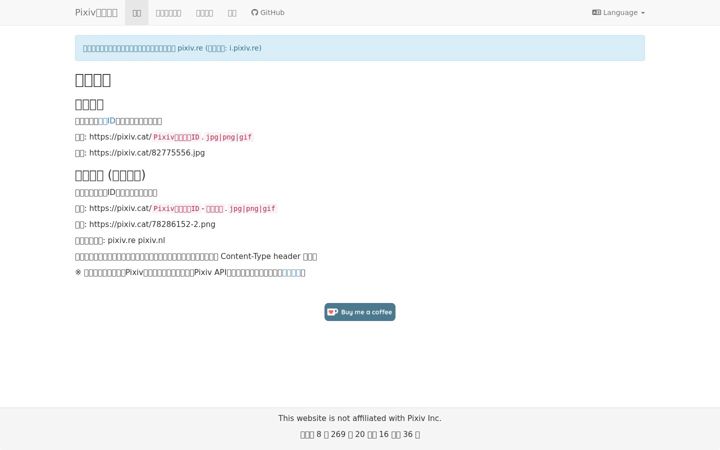720x450 pixels.
Task: Click the text listing pixiv.re pixiv.nl domains
Action: point(136,240)
